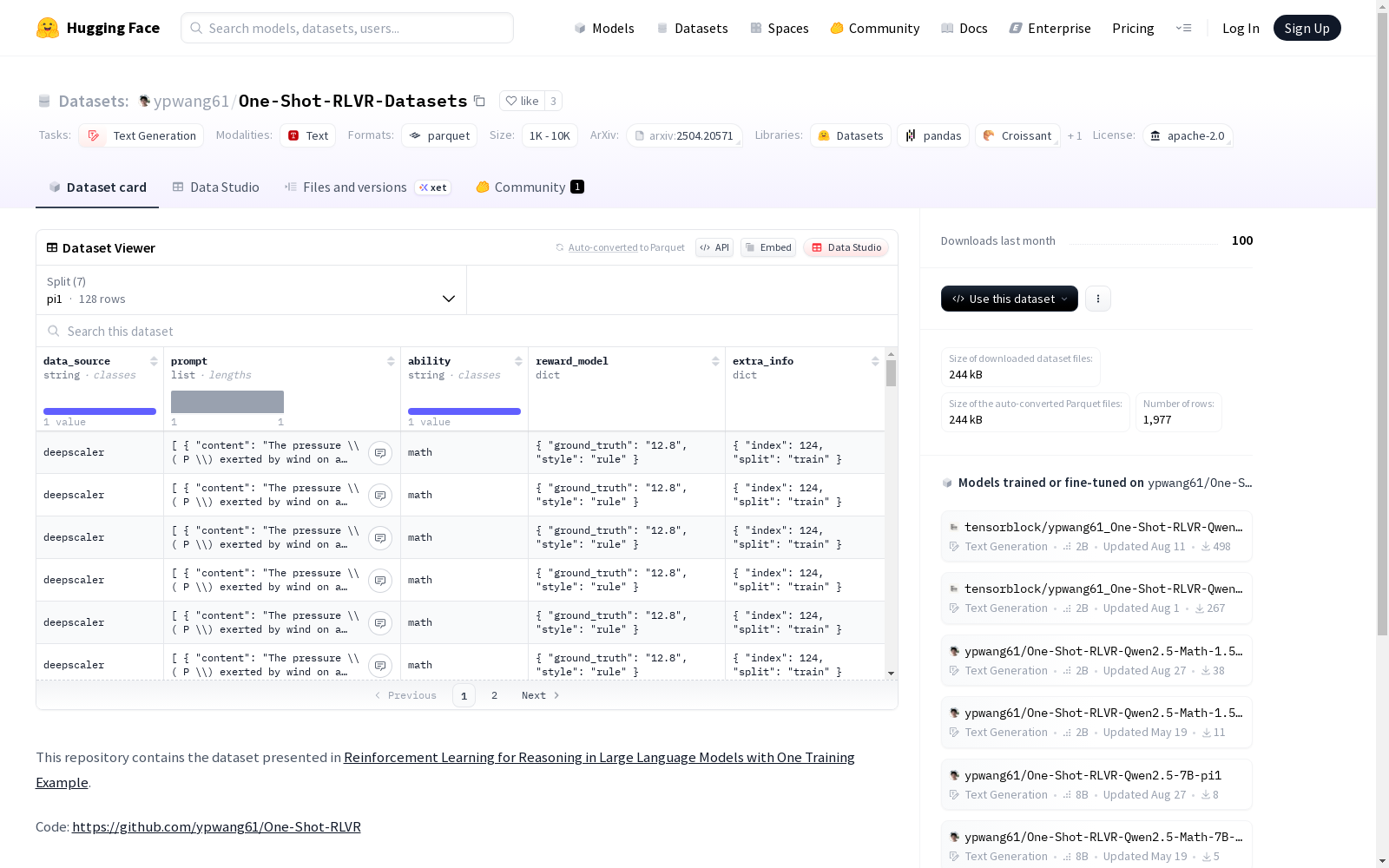Click page 1 in the pagination
Viewport: 1389px width, 868px height.
point(464,695)
